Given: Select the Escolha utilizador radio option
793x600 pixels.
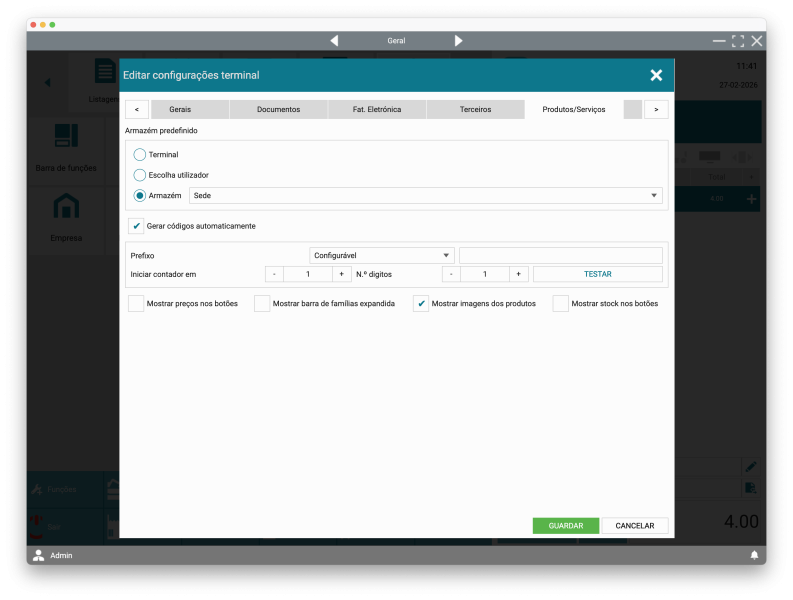Looking at the screenshot, I should coord(140,175).
